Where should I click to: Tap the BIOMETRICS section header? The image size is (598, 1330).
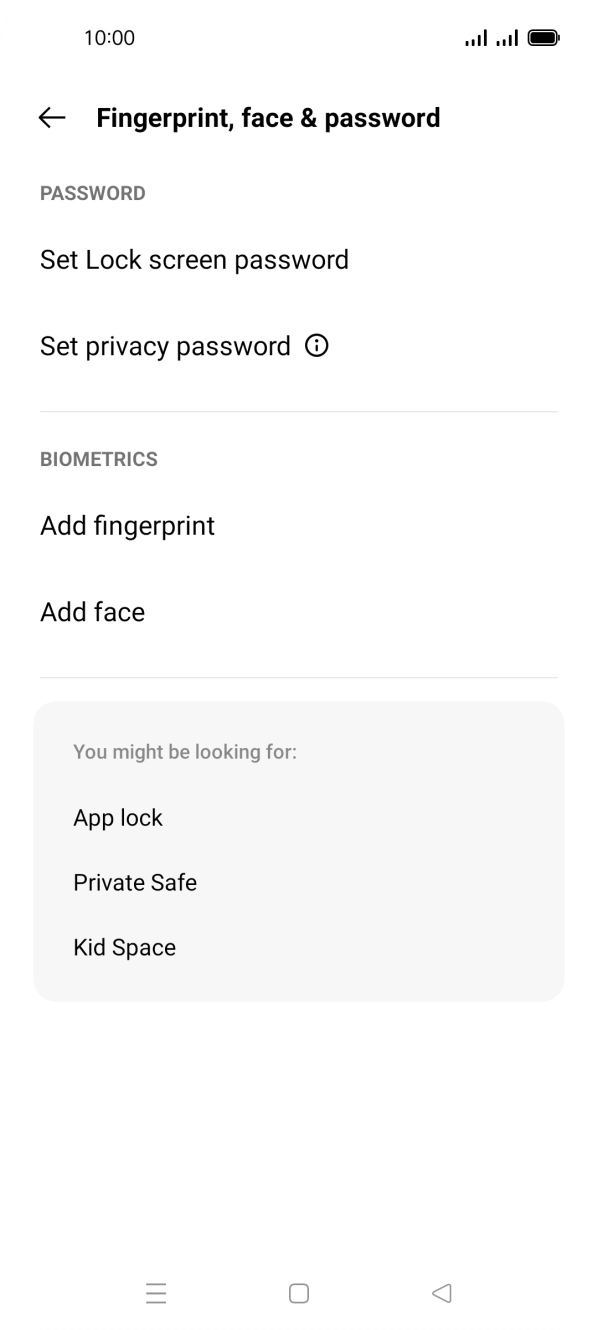(98, 459)
